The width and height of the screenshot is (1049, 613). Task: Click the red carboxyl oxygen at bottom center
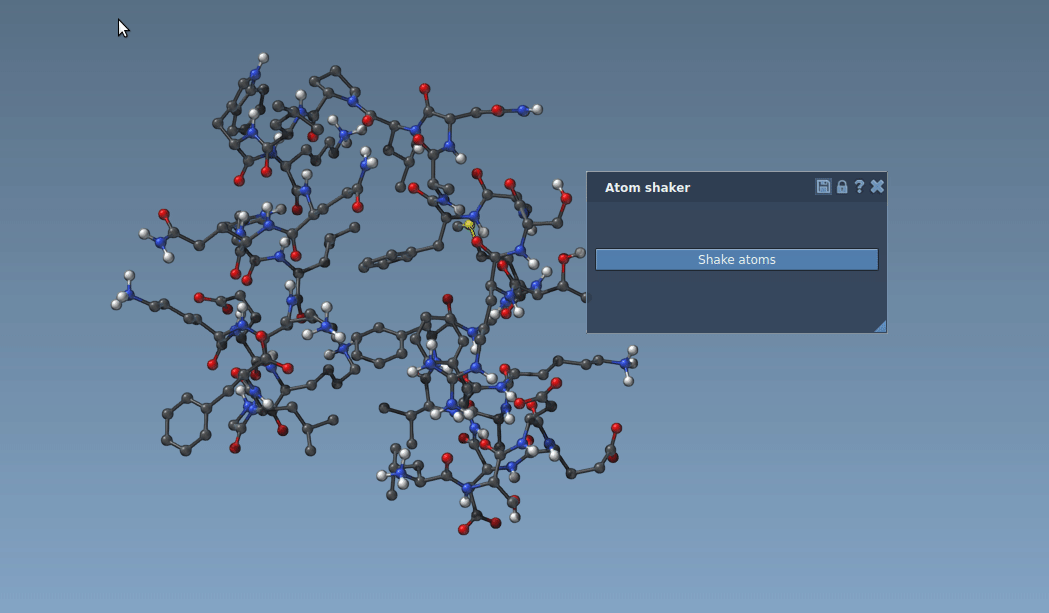pyautogui.click(x=465, y=531)
